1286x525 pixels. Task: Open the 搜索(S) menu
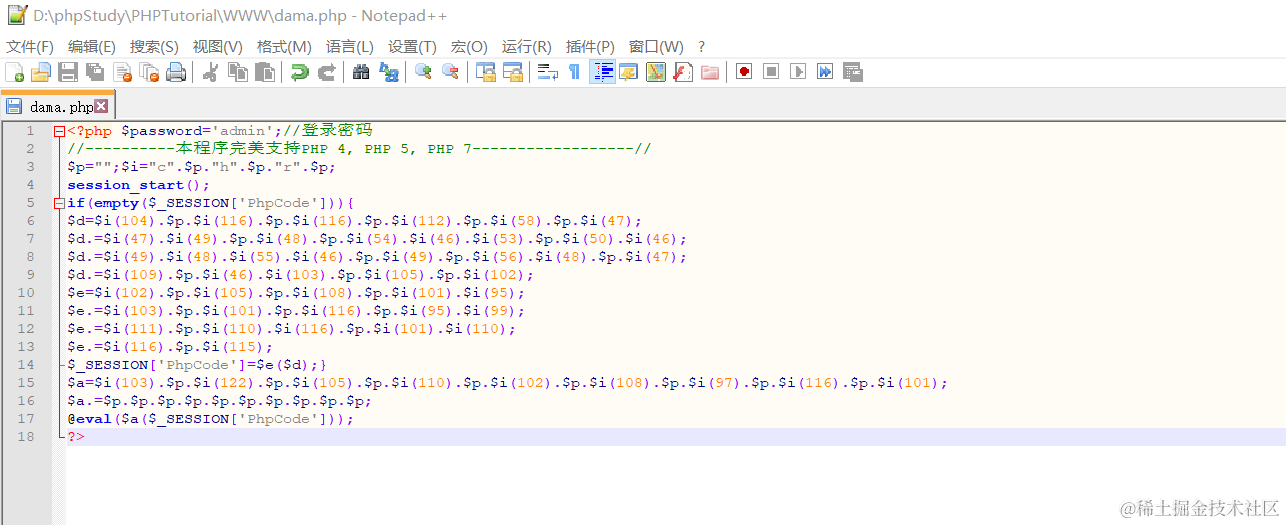154,47
